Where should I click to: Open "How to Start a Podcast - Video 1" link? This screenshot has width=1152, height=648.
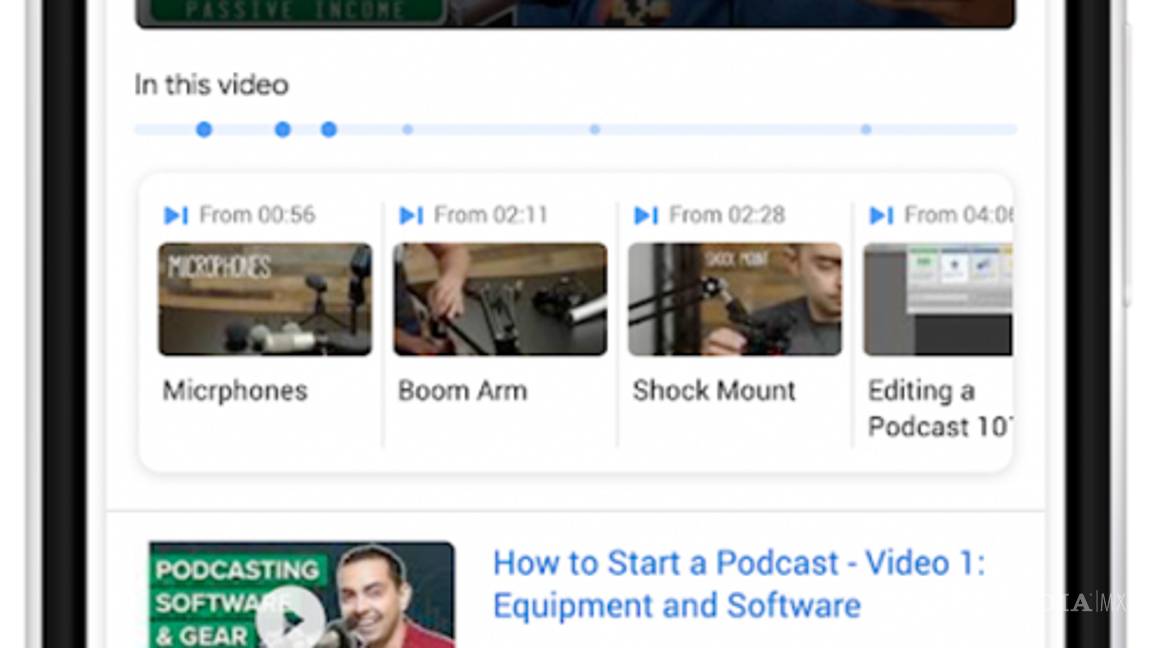pyautogui.click(x=739, y=583)
